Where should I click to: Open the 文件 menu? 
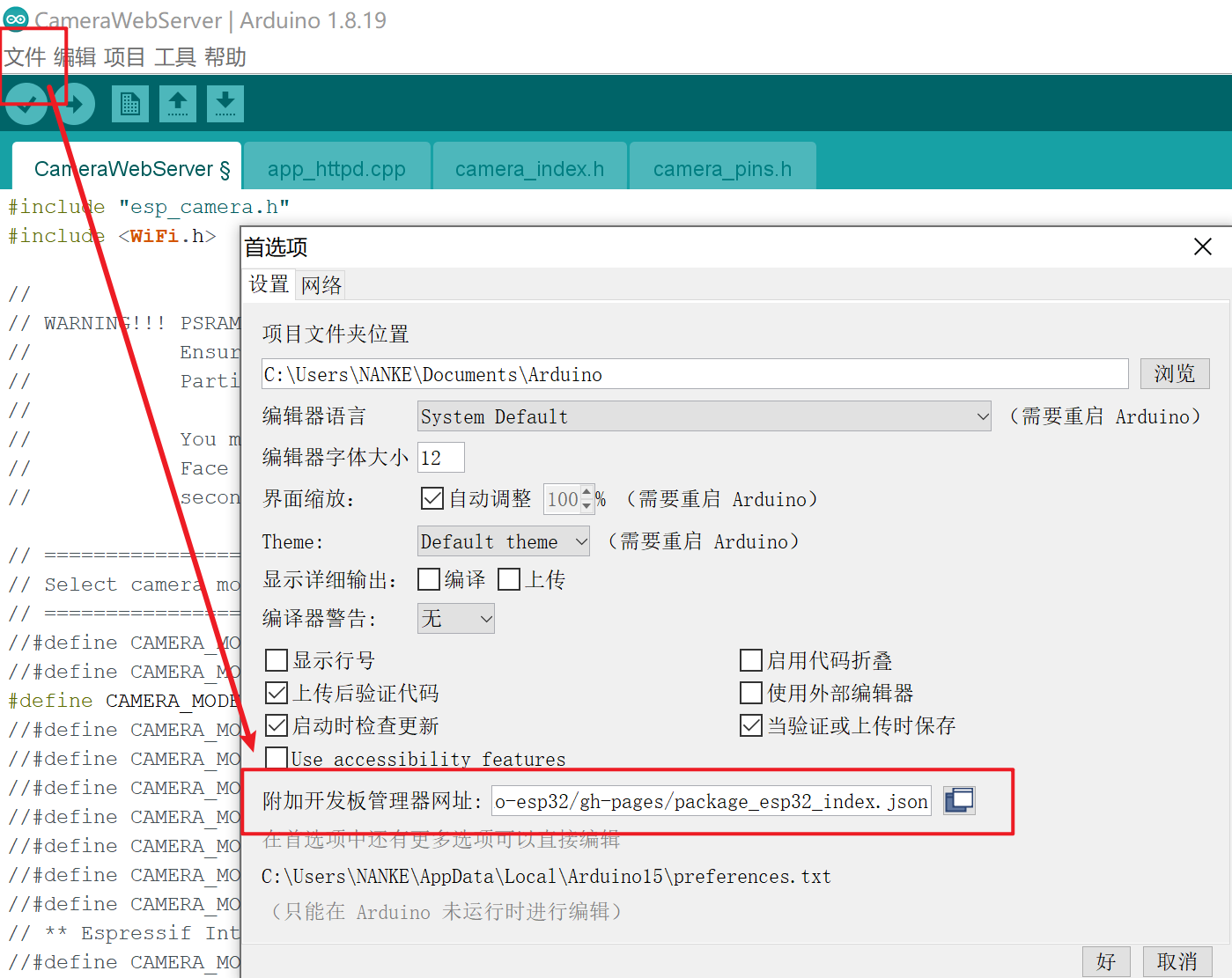(x=25, y=57)
